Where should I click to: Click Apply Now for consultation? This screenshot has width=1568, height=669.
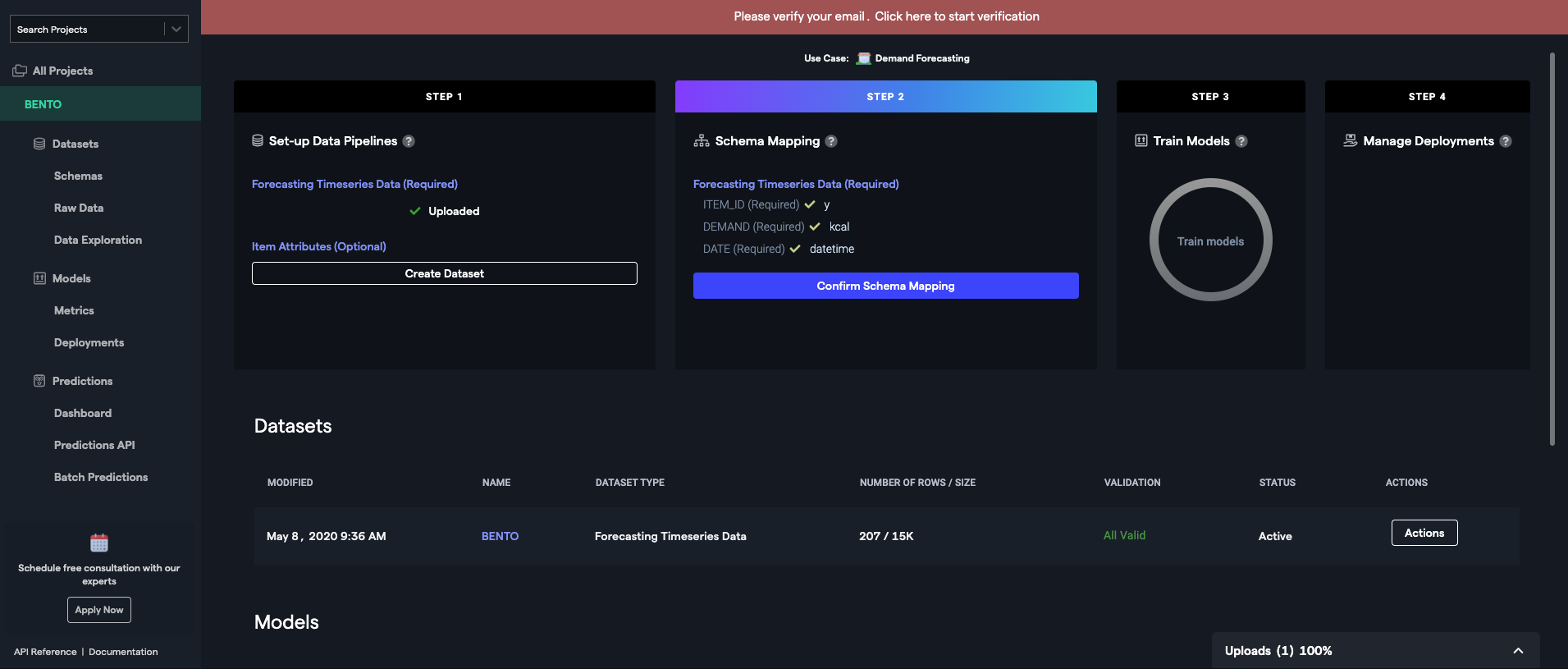(99, 610)
